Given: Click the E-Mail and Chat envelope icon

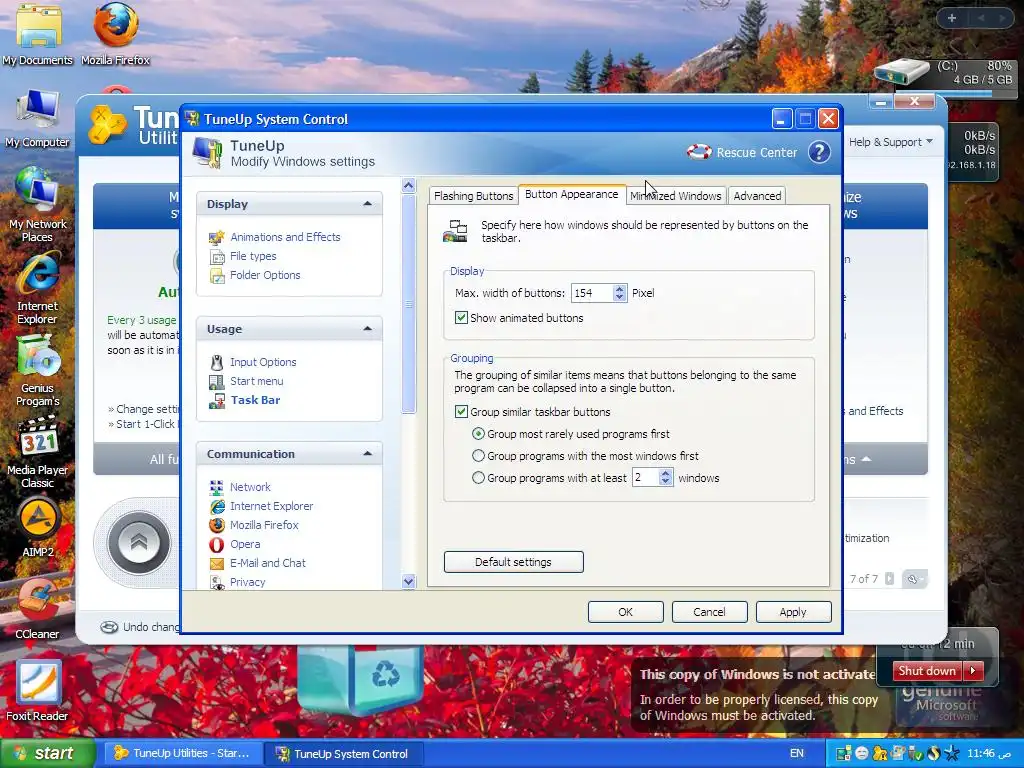Looking at the screenshot, I should coord(217,563).
